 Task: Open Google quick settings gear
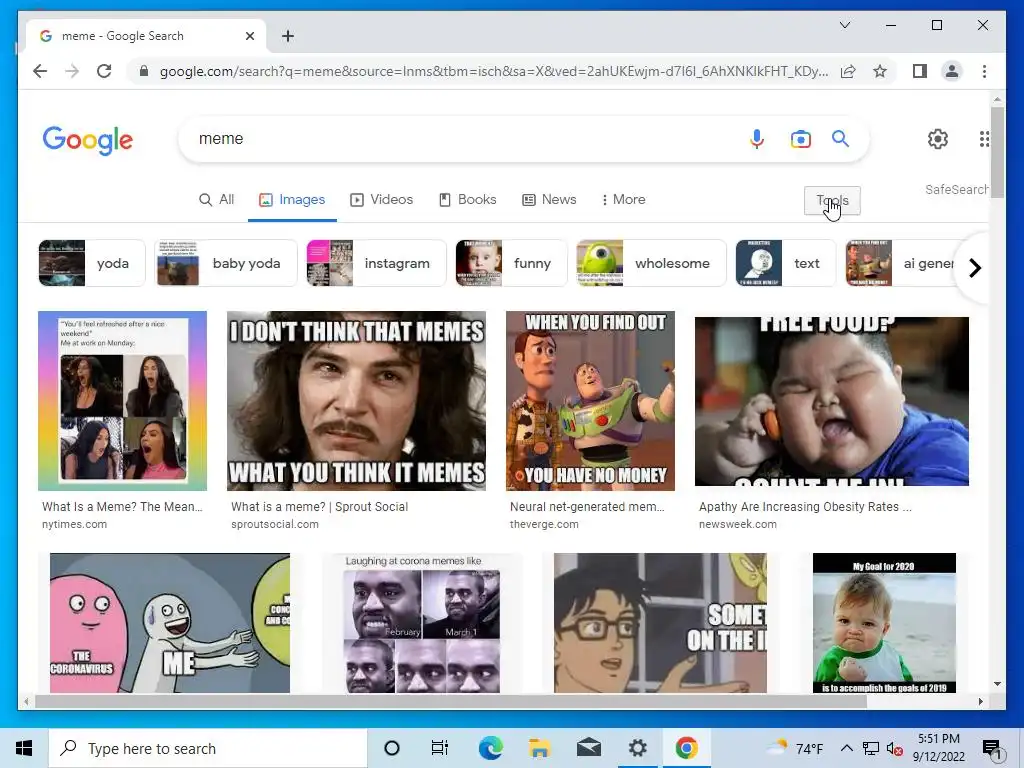(x=938, y=138)
